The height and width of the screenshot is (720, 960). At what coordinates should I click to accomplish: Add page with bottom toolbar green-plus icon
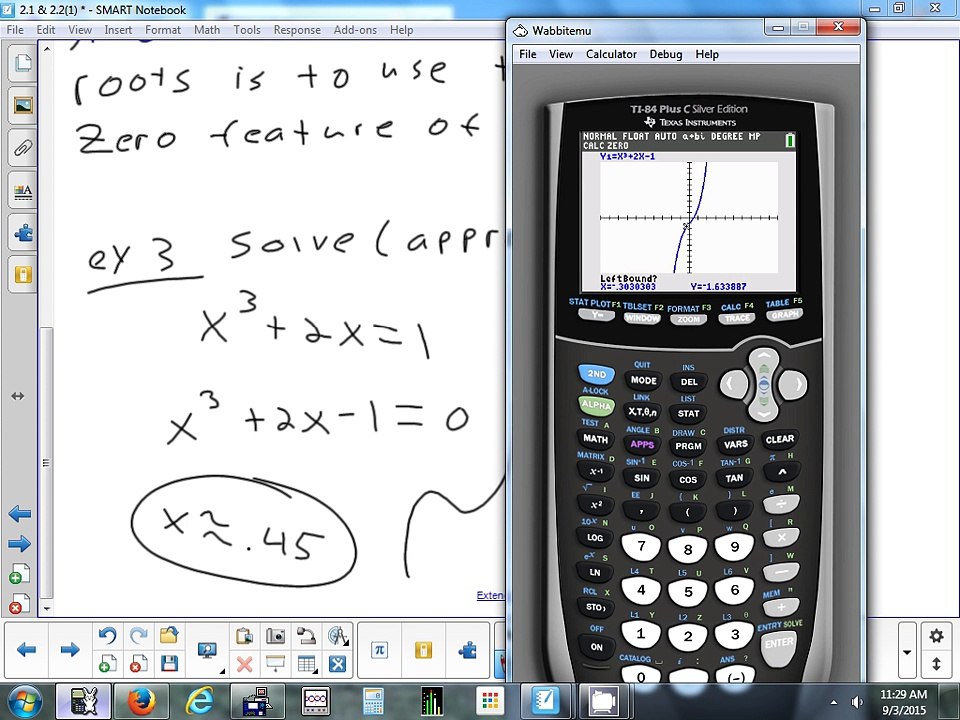click(107, 664)
